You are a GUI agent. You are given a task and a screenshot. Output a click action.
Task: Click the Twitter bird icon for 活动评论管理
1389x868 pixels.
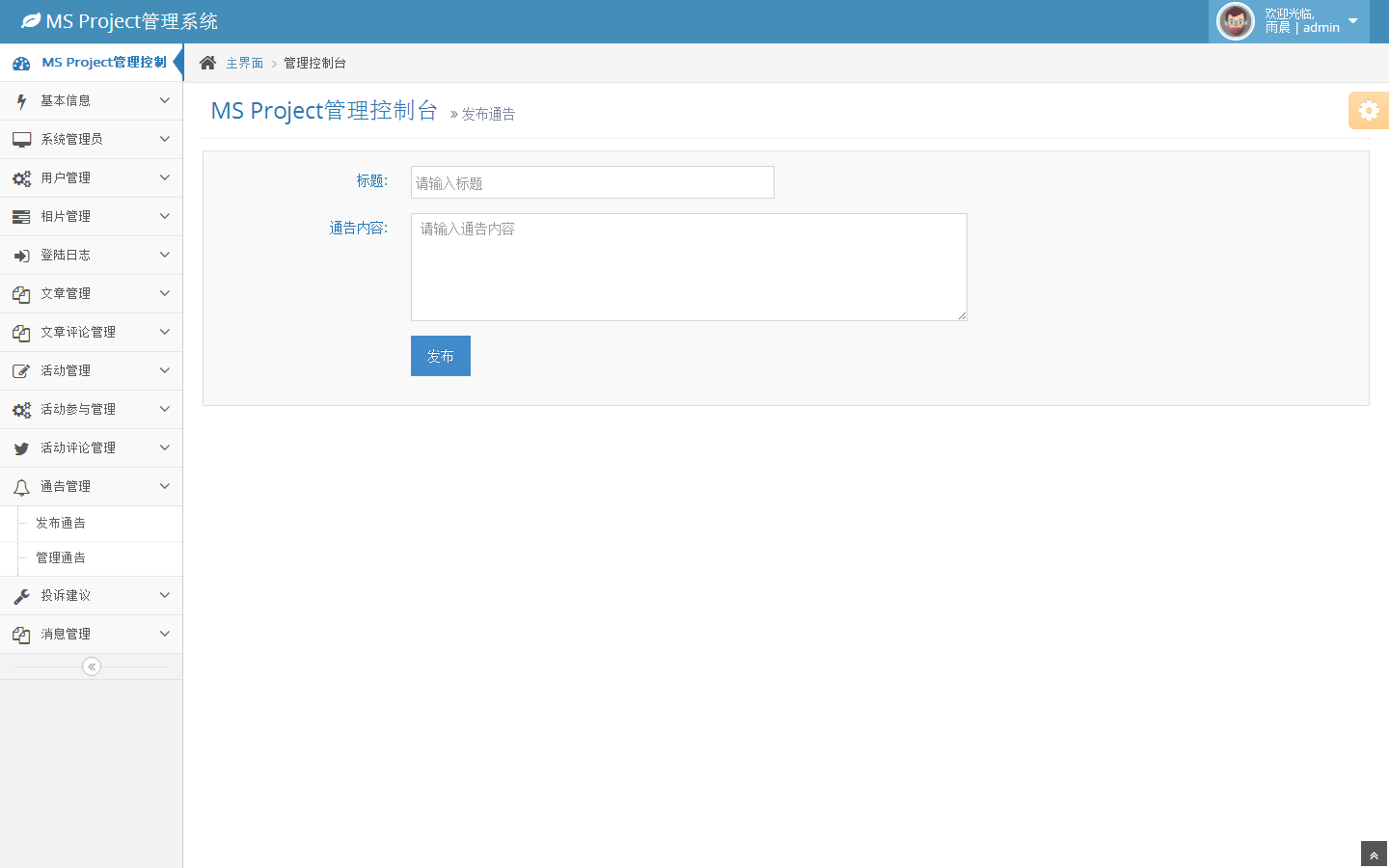pyautogui.click(x=21, y=448)
